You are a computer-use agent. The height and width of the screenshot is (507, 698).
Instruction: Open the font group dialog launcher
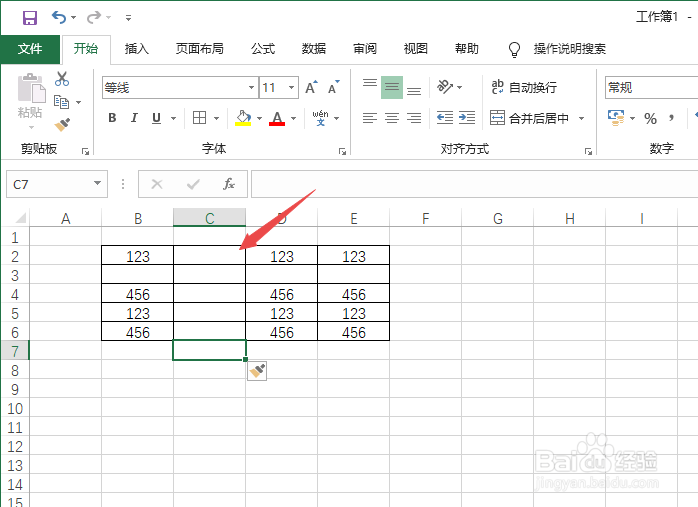(x=342, y=152)
